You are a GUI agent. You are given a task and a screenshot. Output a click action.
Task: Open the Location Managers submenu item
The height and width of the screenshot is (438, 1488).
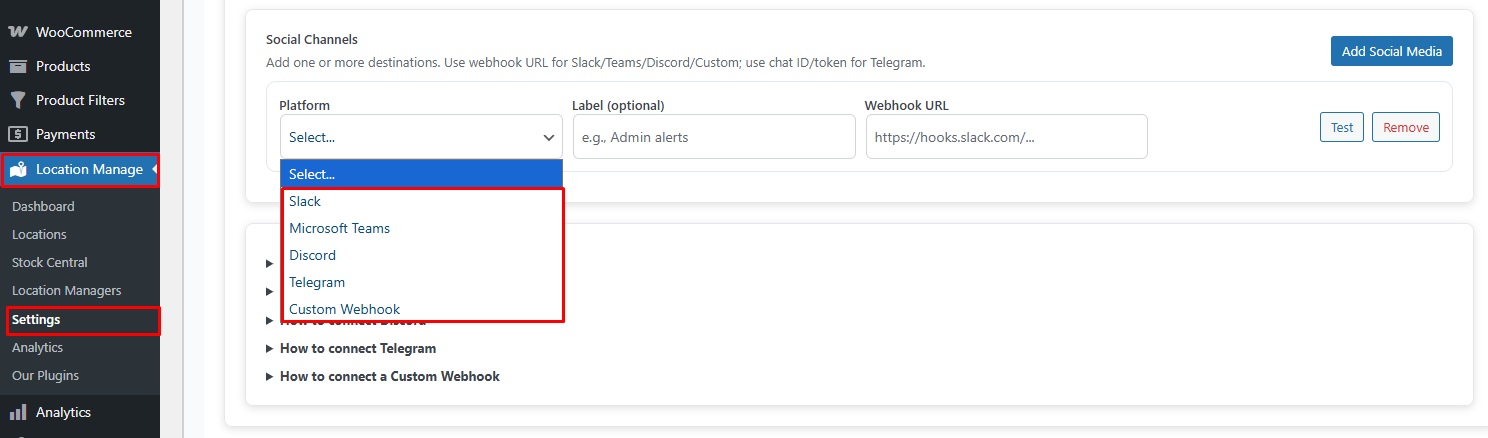67,290
